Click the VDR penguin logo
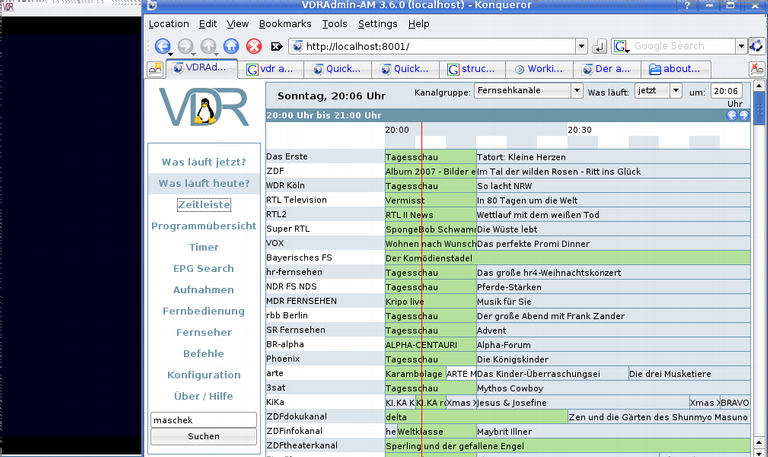 pos(204,107)
